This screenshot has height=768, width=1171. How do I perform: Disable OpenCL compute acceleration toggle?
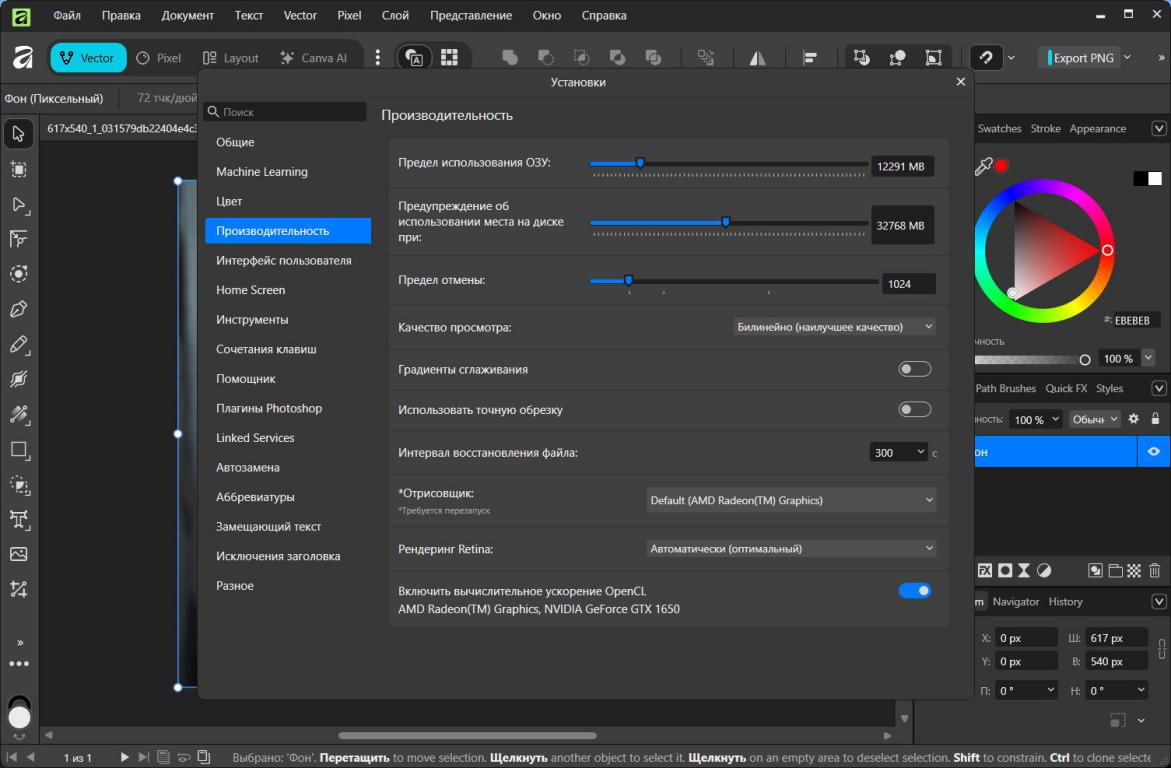(914, 591)
